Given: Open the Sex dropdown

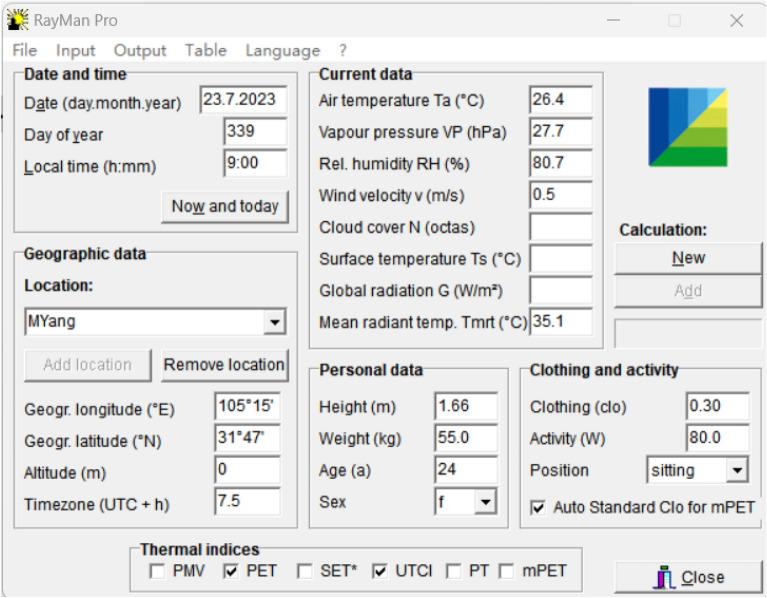Looking at the screenshot, I should click(485, 502).
